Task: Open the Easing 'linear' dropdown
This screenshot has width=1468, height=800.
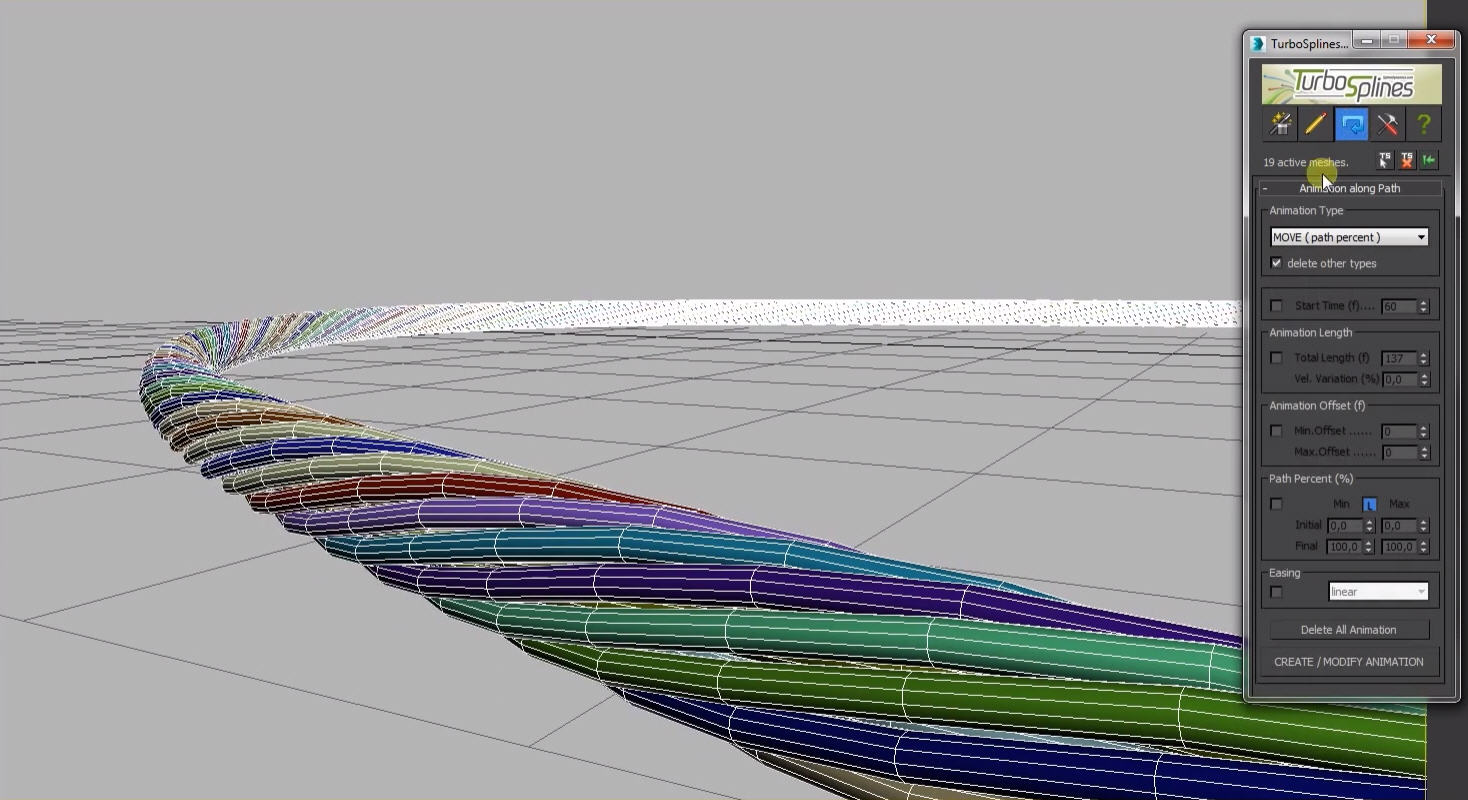Action: pyautogui.click(x=1378, y=592)
